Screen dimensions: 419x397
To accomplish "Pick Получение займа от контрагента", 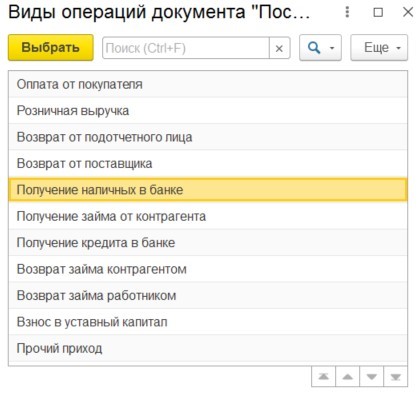I will coord(208,216).
